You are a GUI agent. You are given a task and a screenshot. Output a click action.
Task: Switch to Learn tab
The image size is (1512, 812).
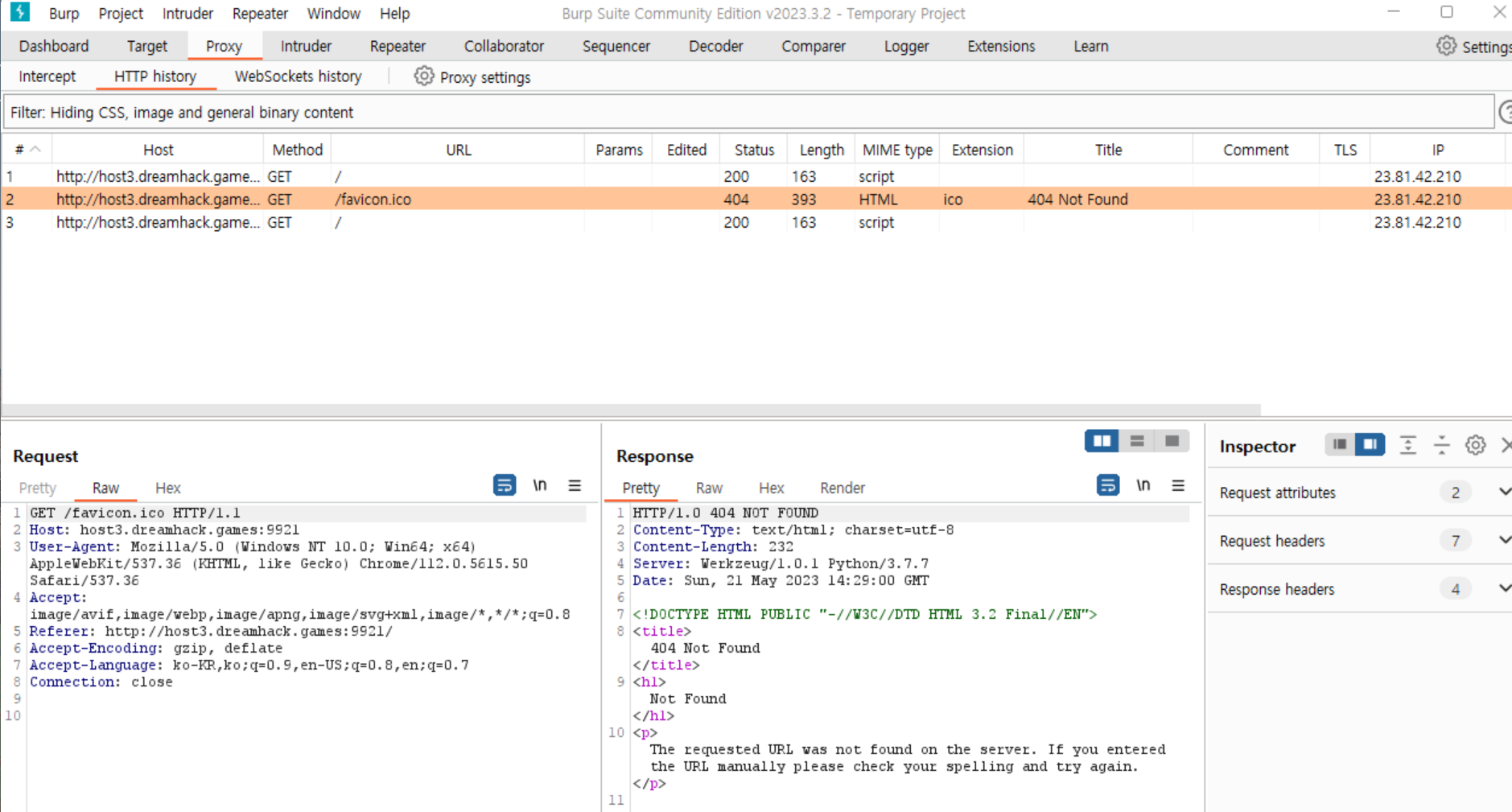tap(1091, 46)
